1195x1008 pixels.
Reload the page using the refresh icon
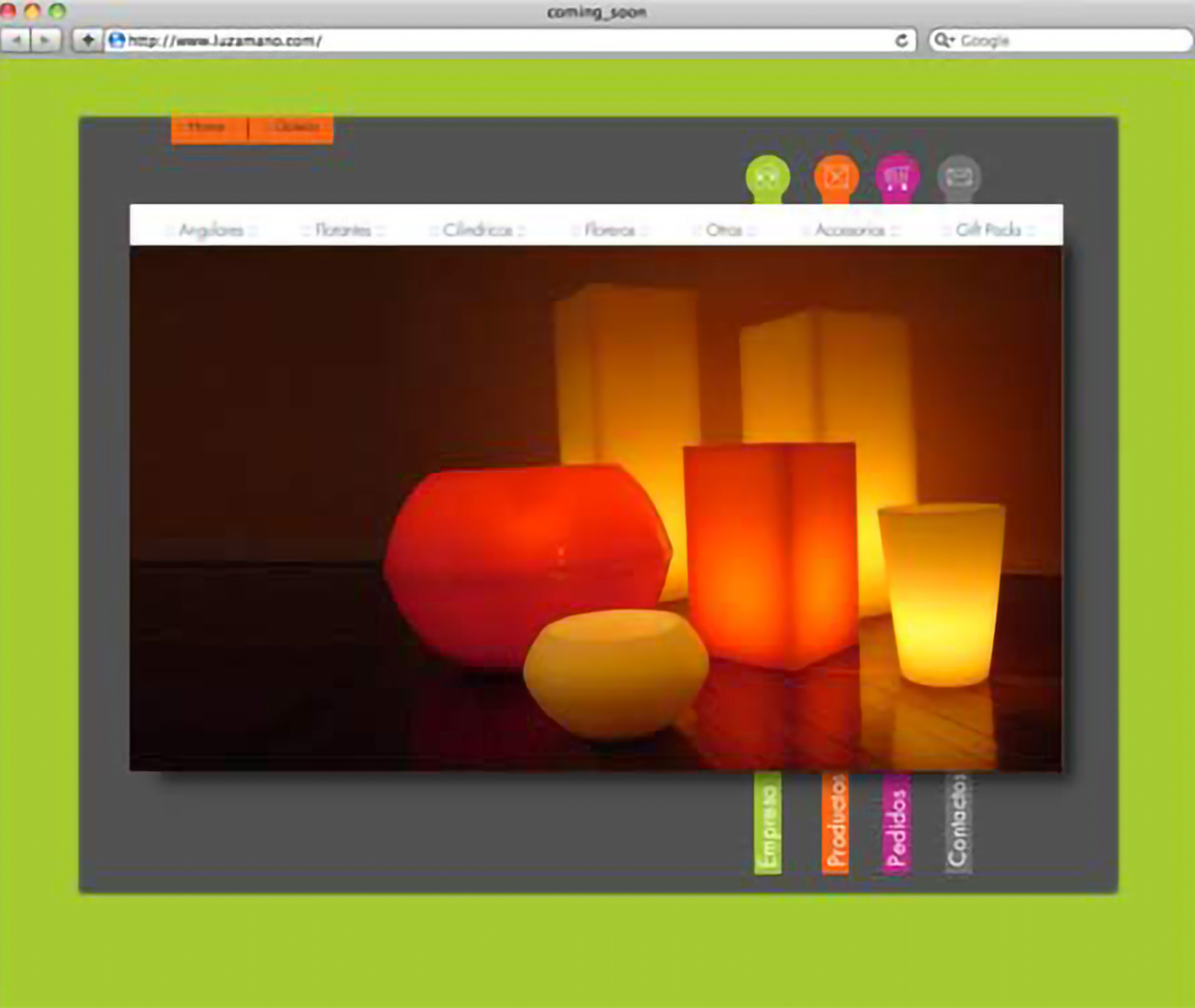click(x=901, y=41)
